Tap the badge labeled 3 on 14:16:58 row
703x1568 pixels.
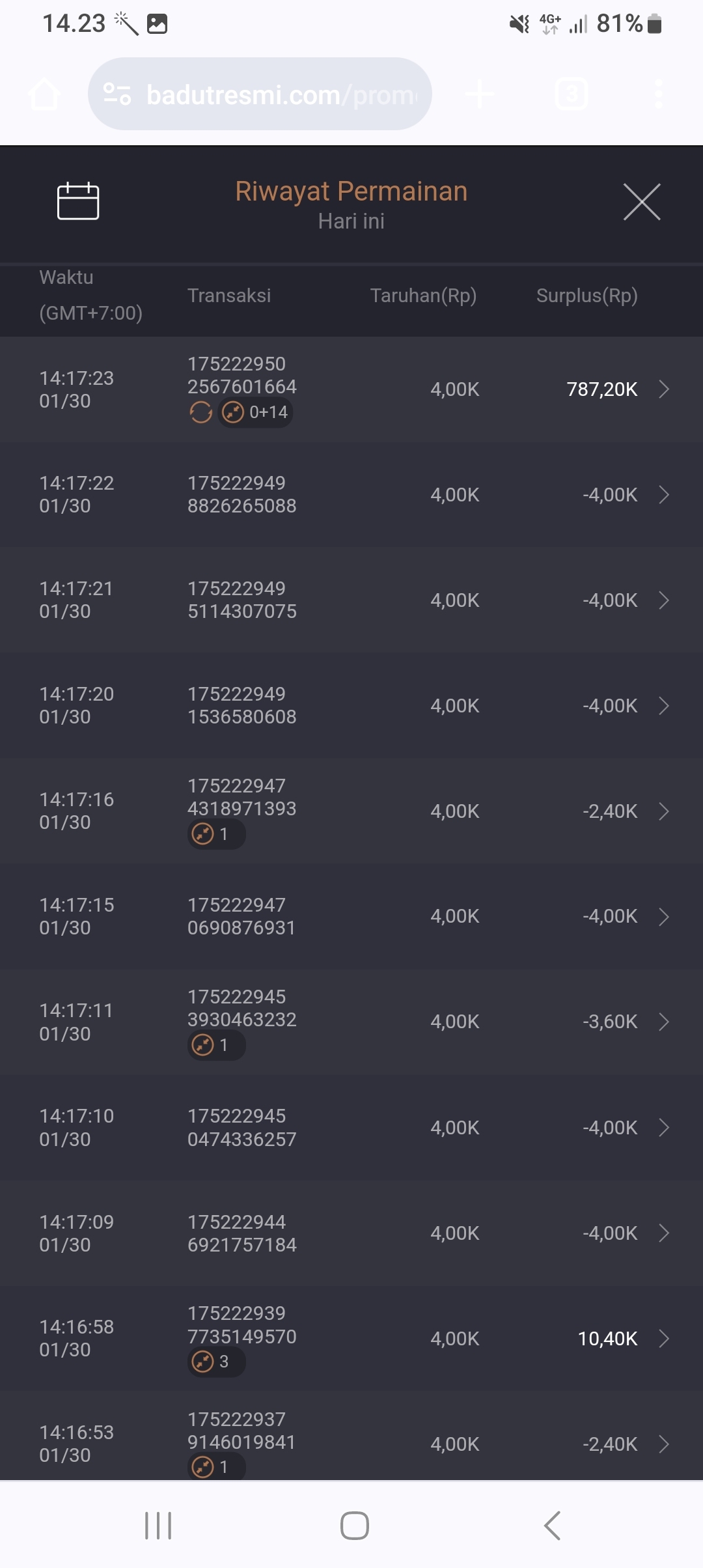216,1362
